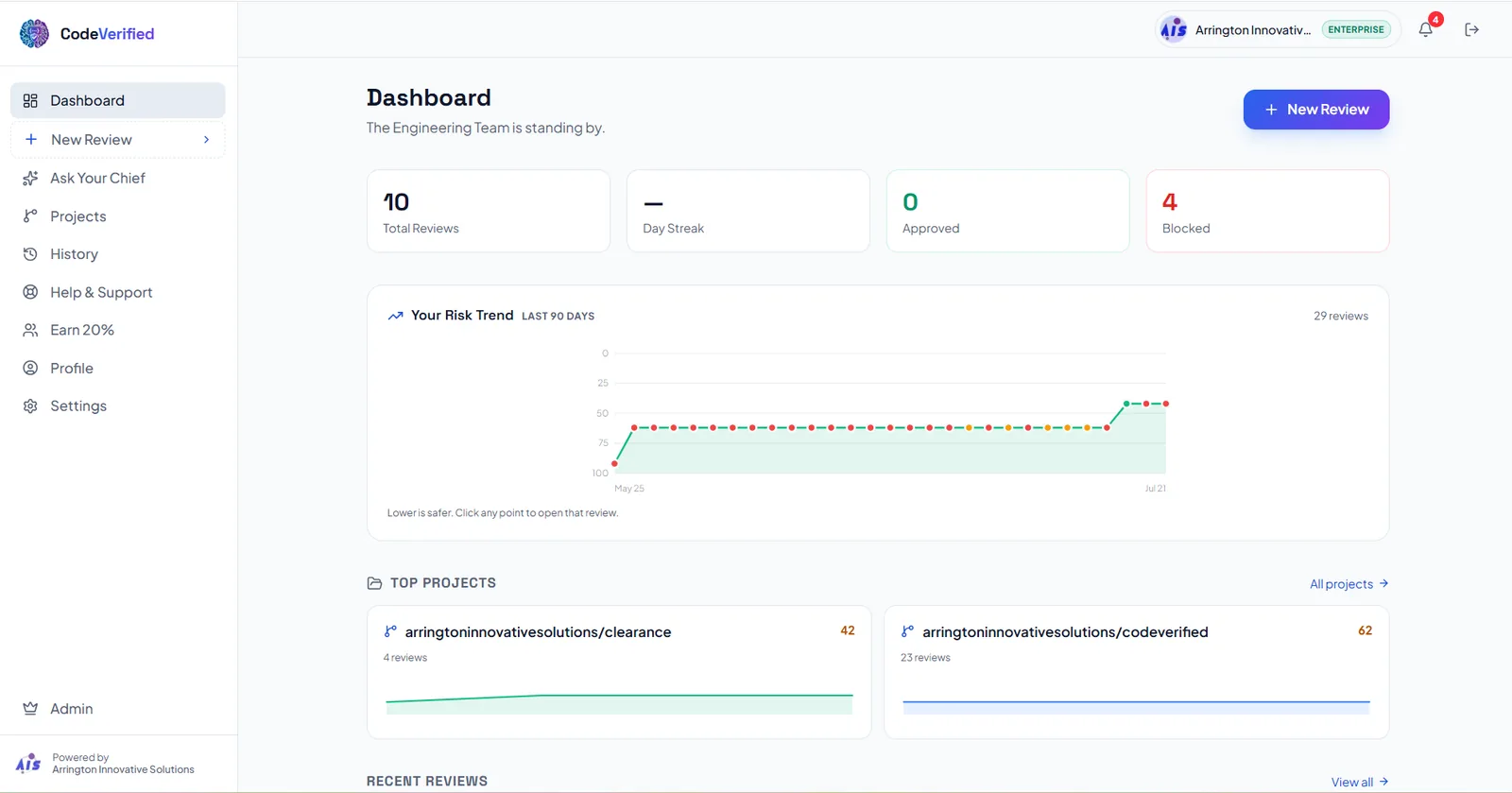Click the risk trend line icon
1512x793 pixels.
coord(395,316)
